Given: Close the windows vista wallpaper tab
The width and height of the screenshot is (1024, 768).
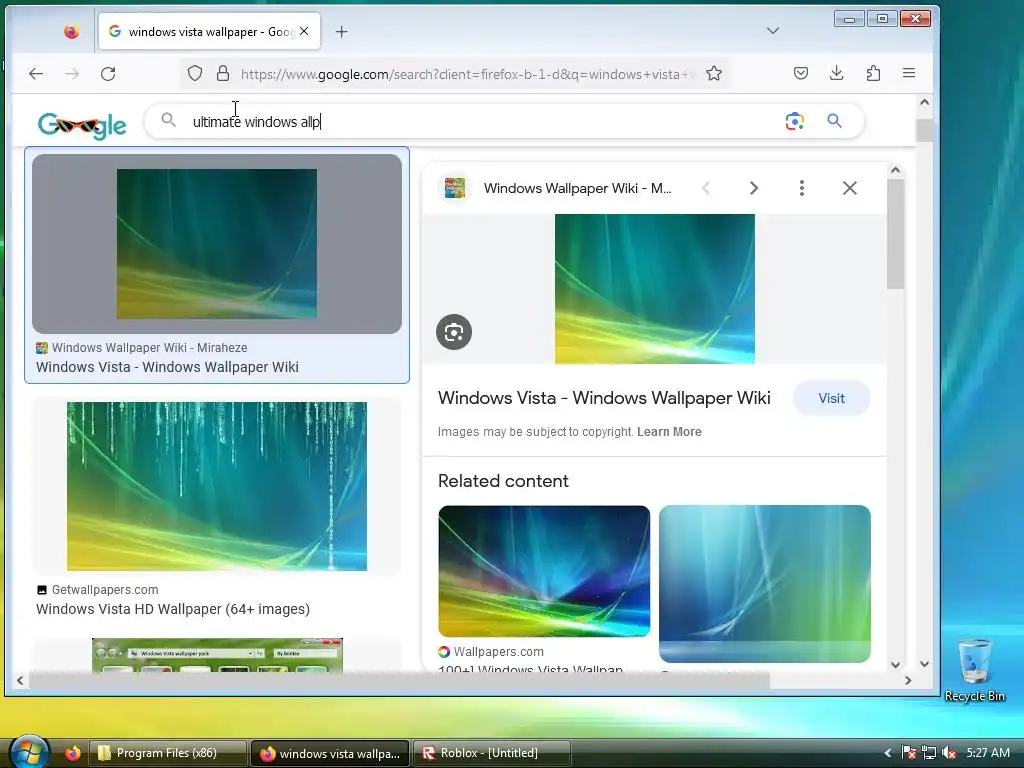Looking at the screenshot, I should click(304, 31).
